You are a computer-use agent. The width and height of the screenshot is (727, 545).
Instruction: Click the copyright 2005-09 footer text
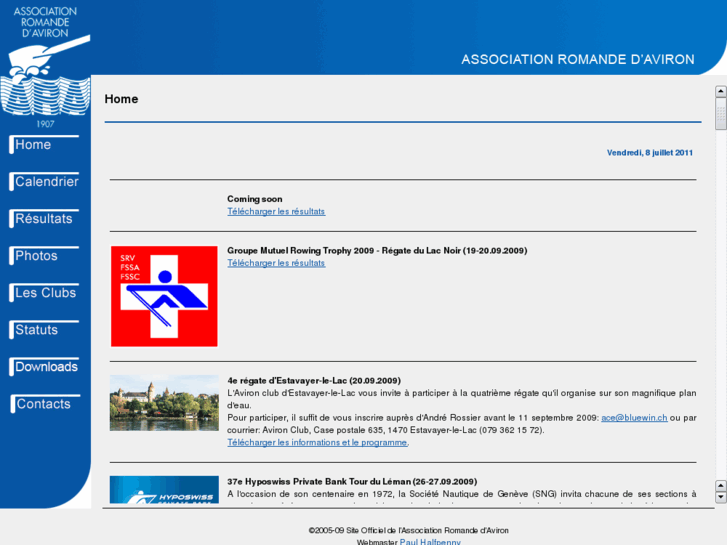click(408, 530)
